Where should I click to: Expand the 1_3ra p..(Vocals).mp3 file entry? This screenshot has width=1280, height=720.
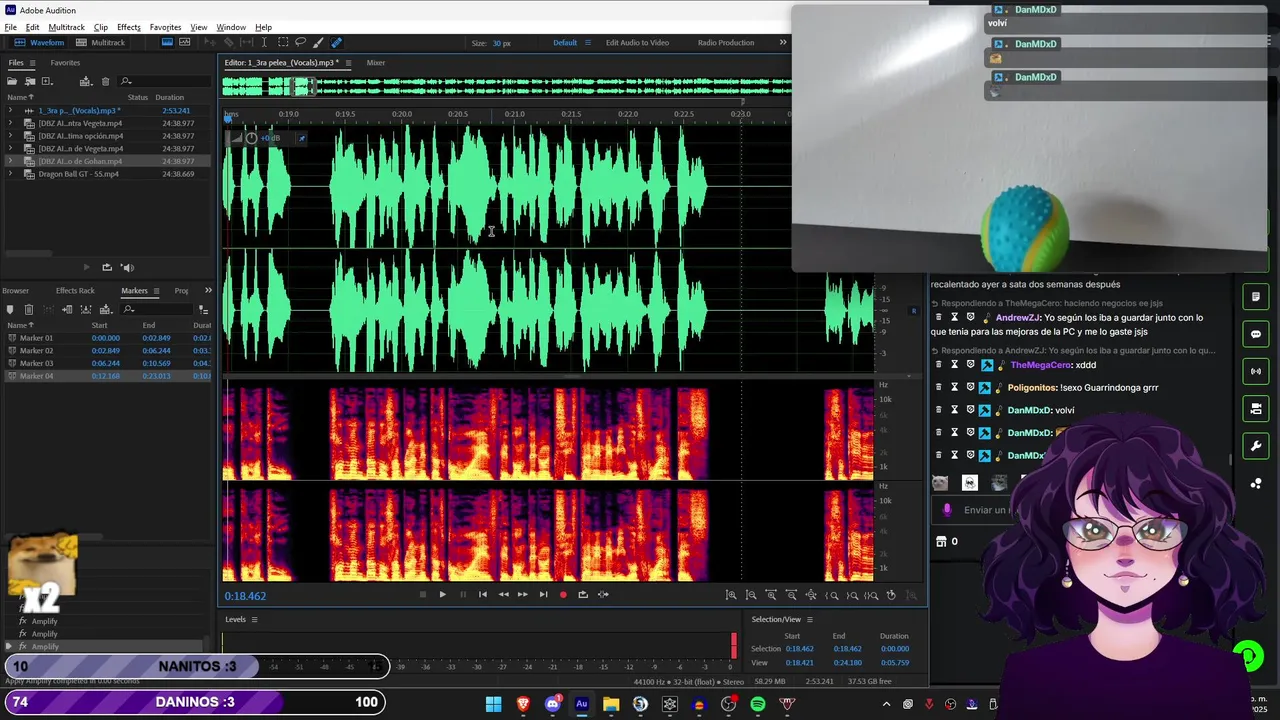pos(11,111)
